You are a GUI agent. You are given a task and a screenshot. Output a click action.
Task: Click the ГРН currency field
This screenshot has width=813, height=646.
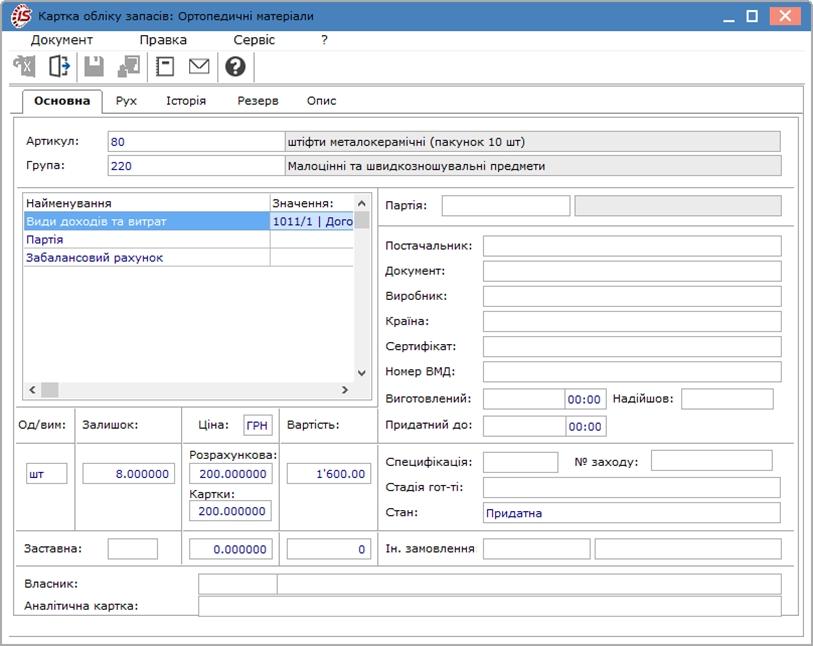[258, 425]
